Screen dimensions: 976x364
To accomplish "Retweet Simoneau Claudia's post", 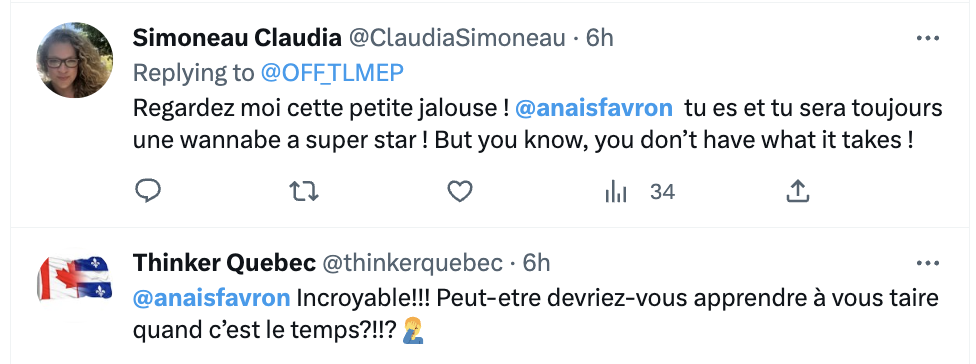I will click(305, 192).
